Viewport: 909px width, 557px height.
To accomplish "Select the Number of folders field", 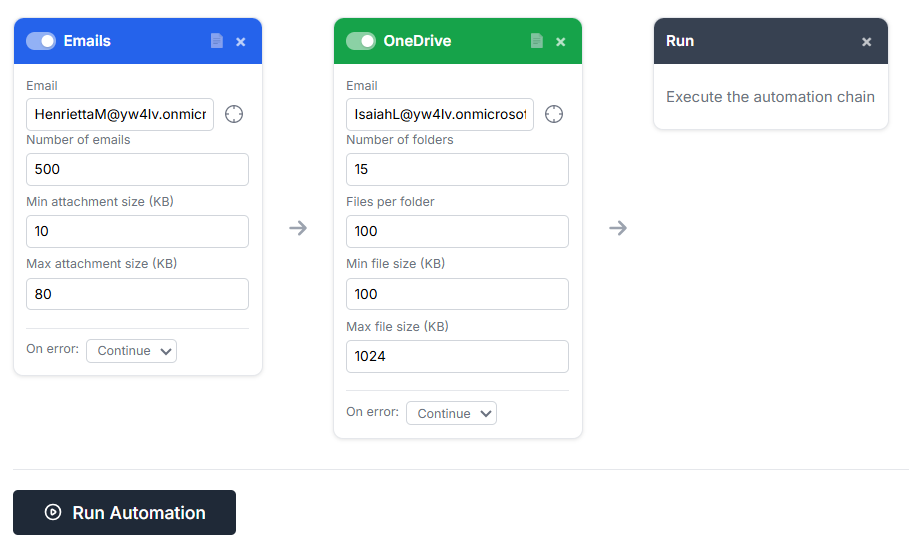I will click(x=457, y=170).
